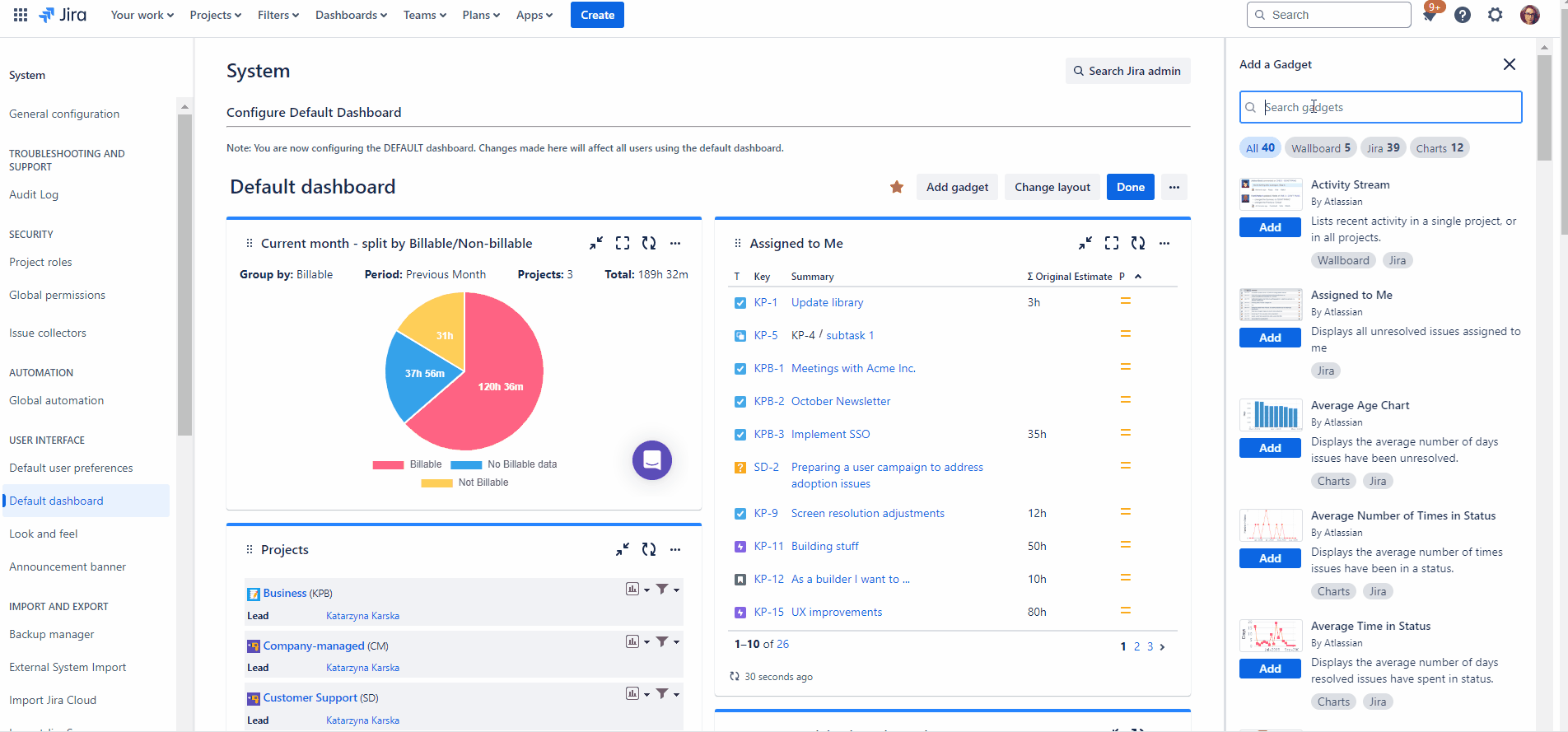
Task: Maximize the Assigned to Me gadget
Action: point(1112,243)
